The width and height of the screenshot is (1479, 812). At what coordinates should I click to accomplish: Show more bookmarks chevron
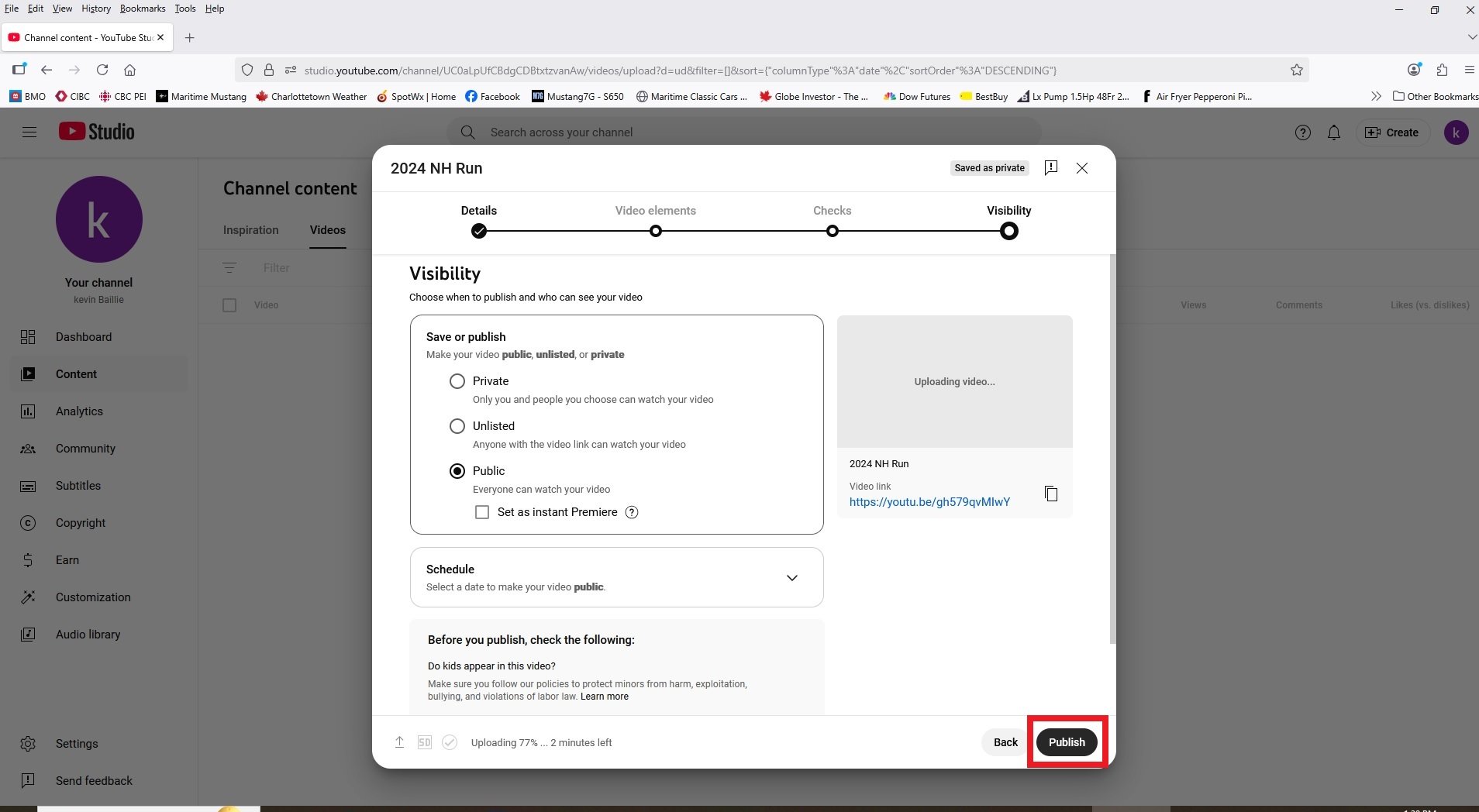coord(1376,96)
